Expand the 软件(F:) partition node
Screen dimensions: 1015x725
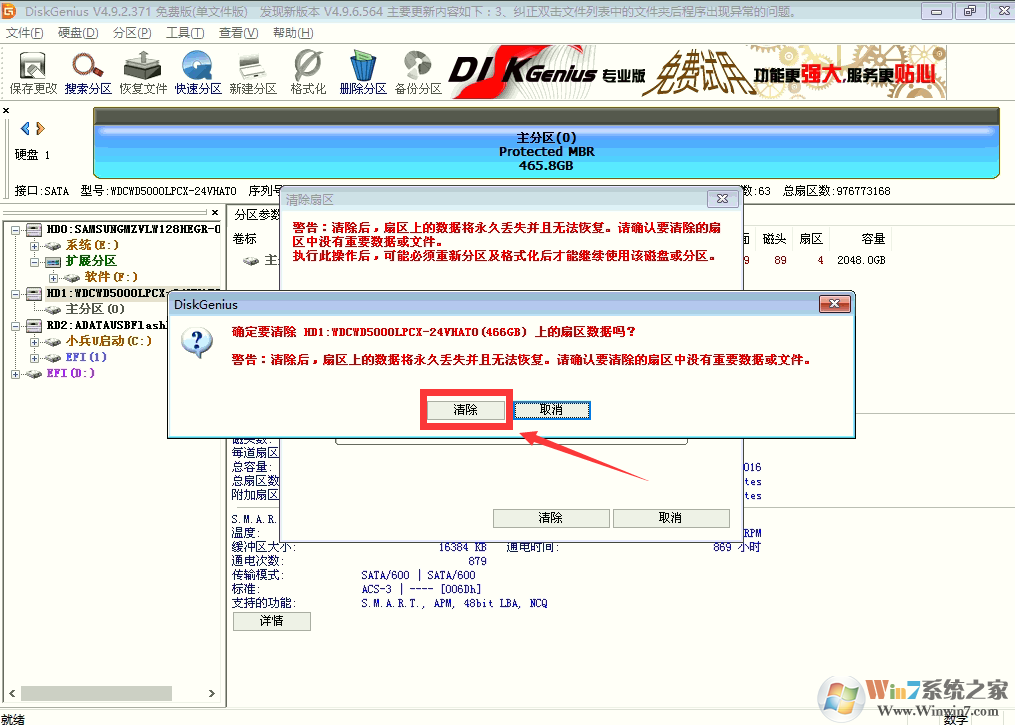click(x=54, y=278)
